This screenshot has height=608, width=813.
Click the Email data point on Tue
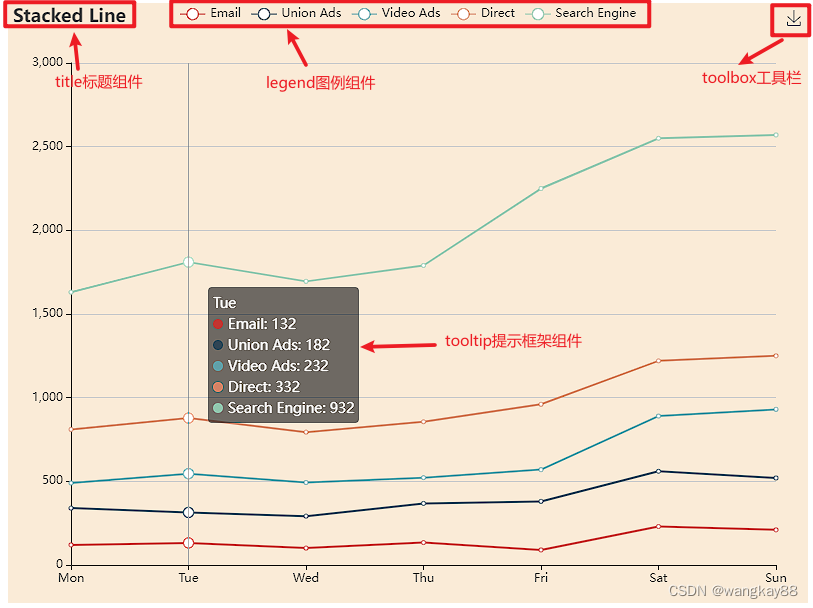click(189, 543)
